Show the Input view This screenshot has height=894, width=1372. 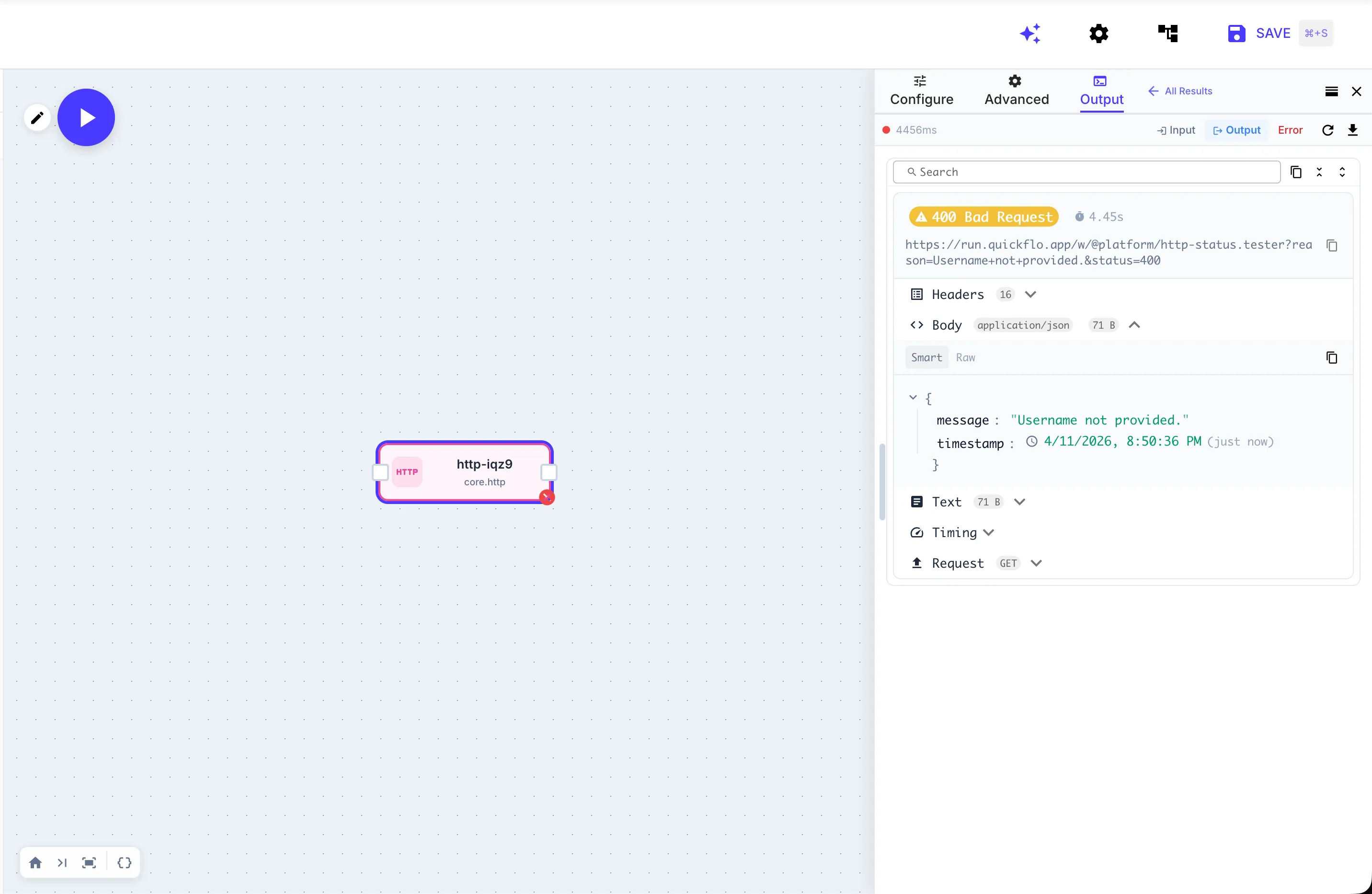(1176, 130)
